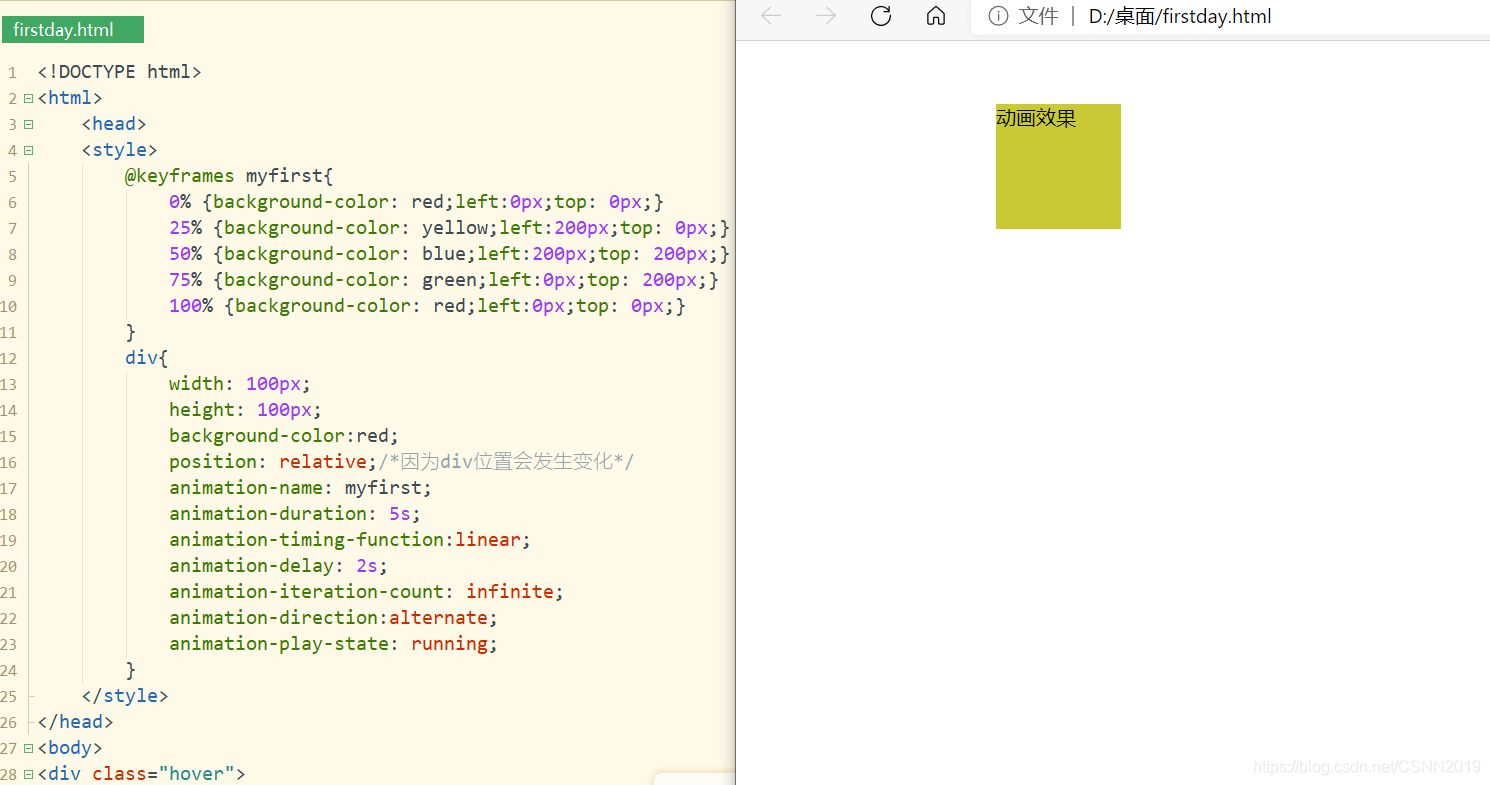The image size is (1490, 785).
Task: Collapse the style tag fold on line 4
Action: pos(28,150)
